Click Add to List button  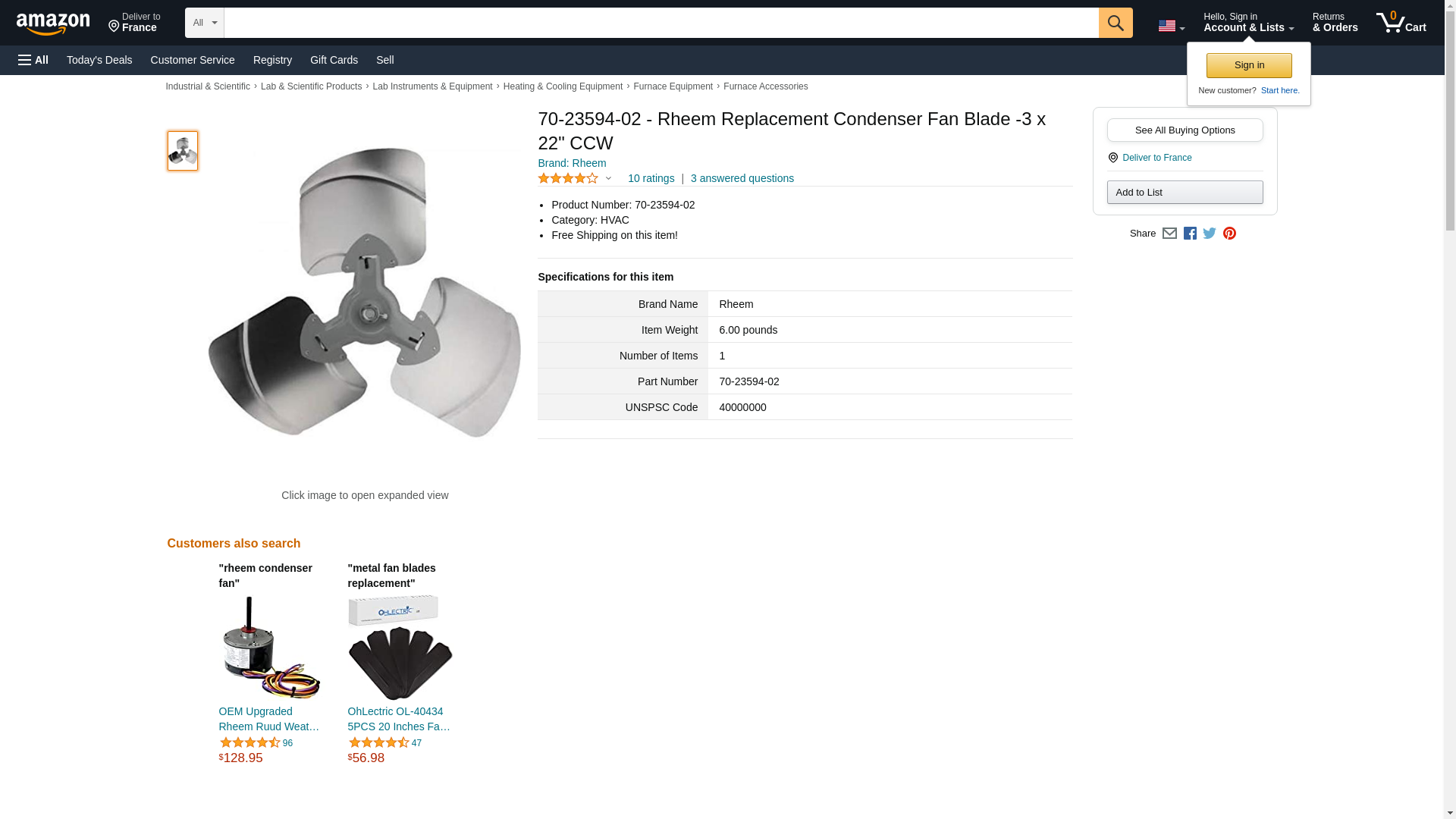[1185, 192]
